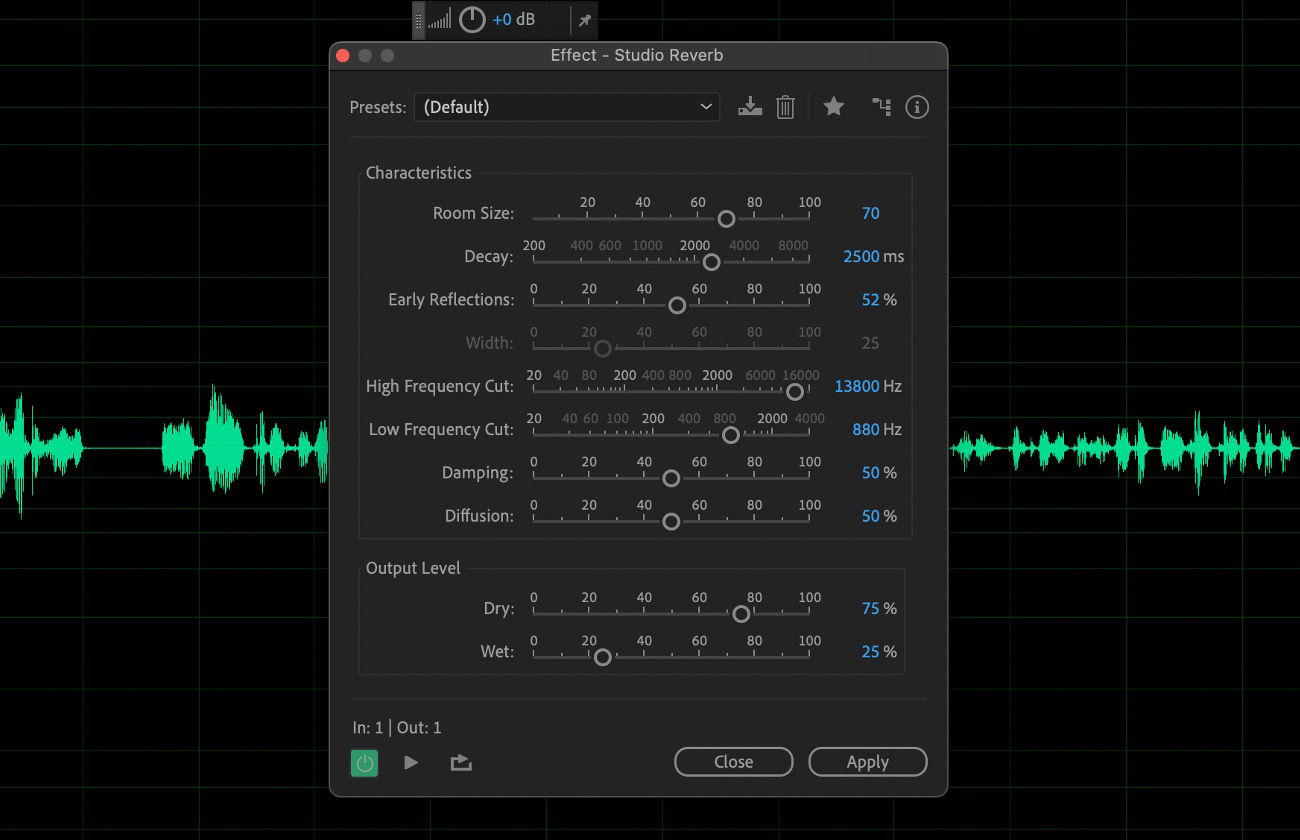Save the current settings as a preset
1300x840 pixels.
750,107
